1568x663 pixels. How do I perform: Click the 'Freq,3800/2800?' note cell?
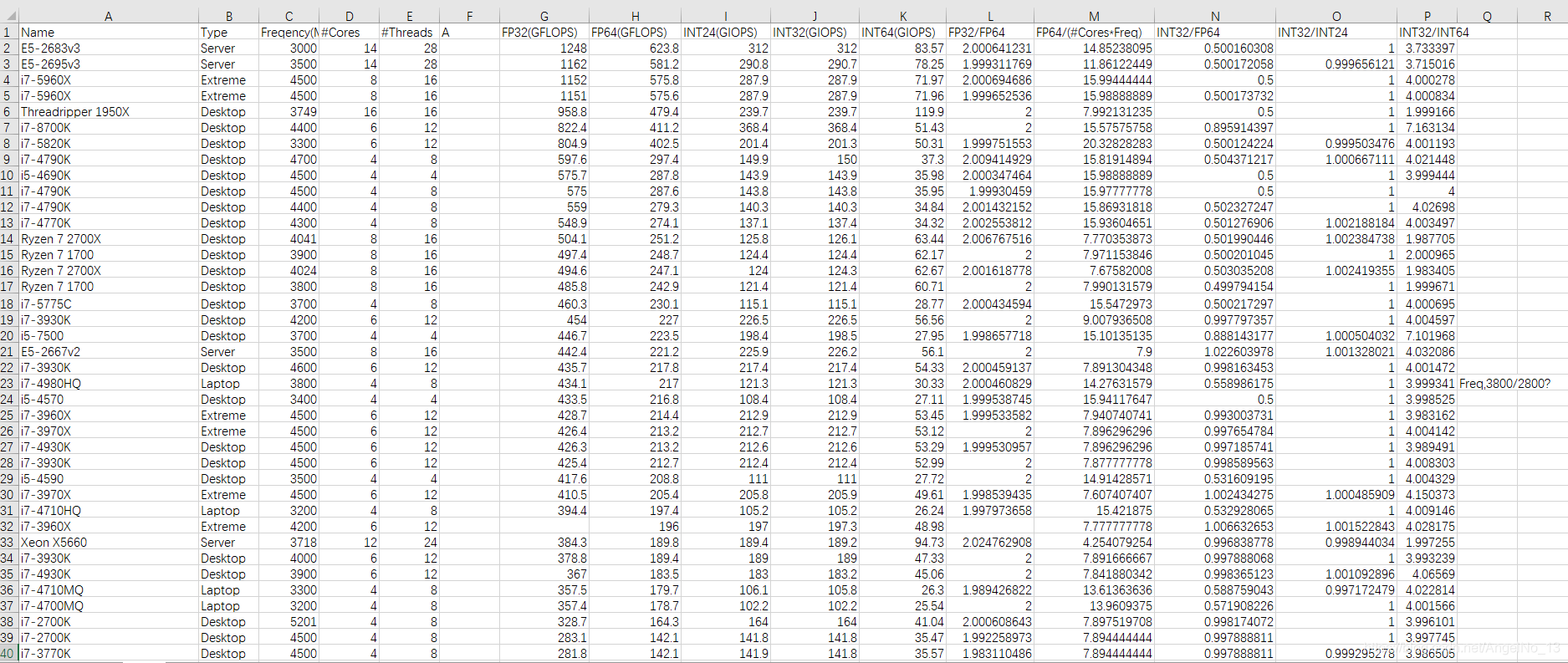pos(1504,384)
